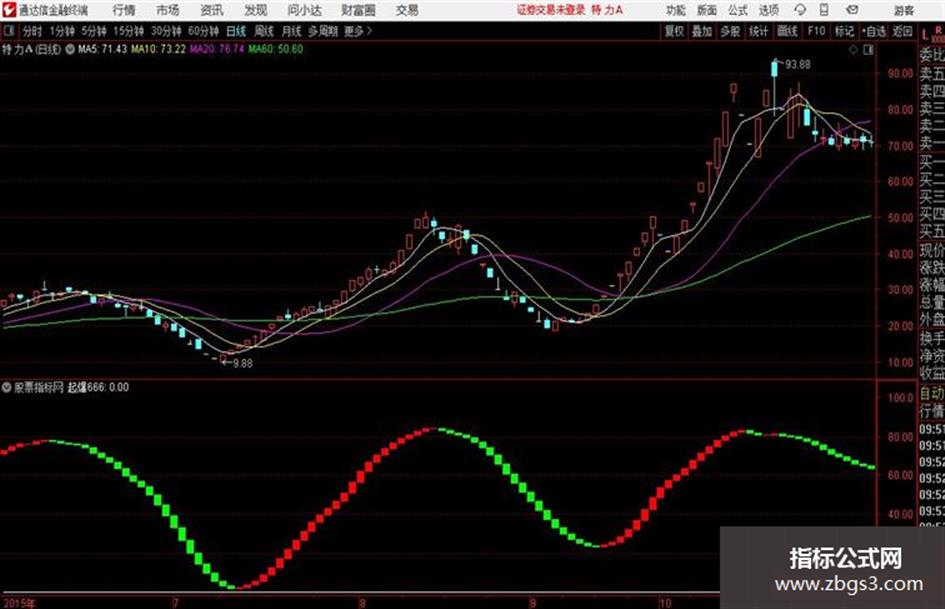Click the 90.00 price axis label

click(900, 73)
